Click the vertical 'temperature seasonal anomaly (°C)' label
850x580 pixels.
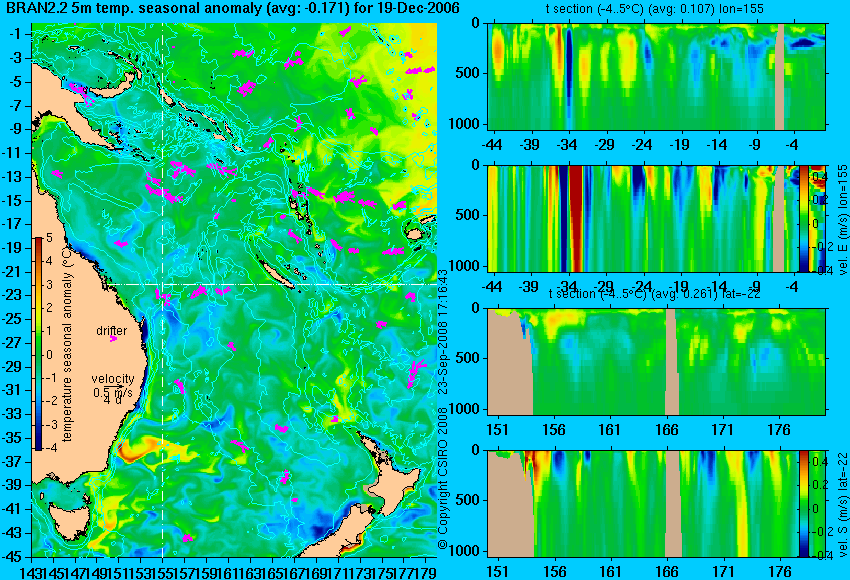[x=67, y=344]
